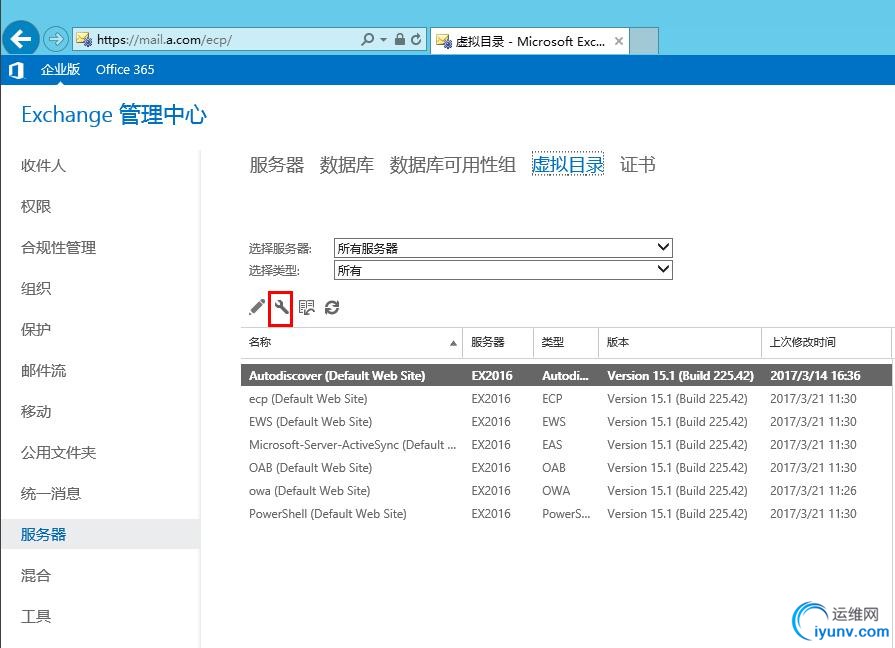Open 收件人 in the left navigation
The height and width of the screenshot is (648, 895).
pyautogui.click(x=43, y=166)
